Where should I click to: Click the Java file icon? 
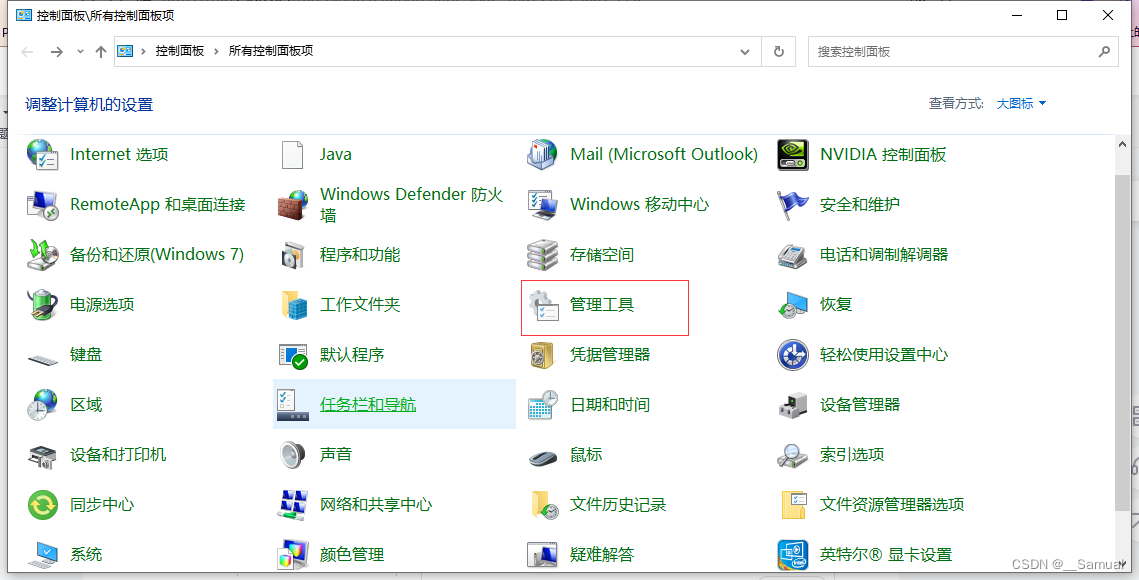(293, 155)
